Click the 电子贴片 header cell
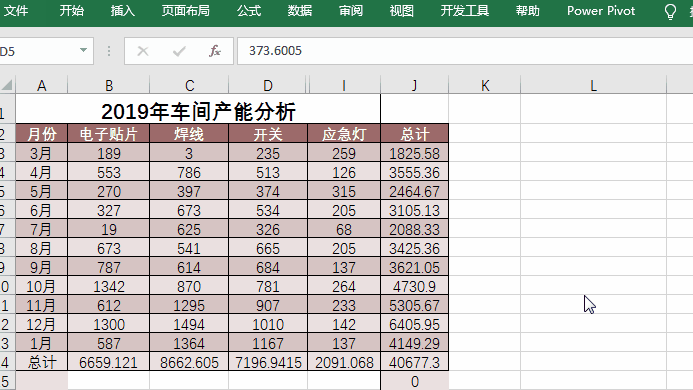The width and height of the screenshot is (693, 390). (109, 133)
